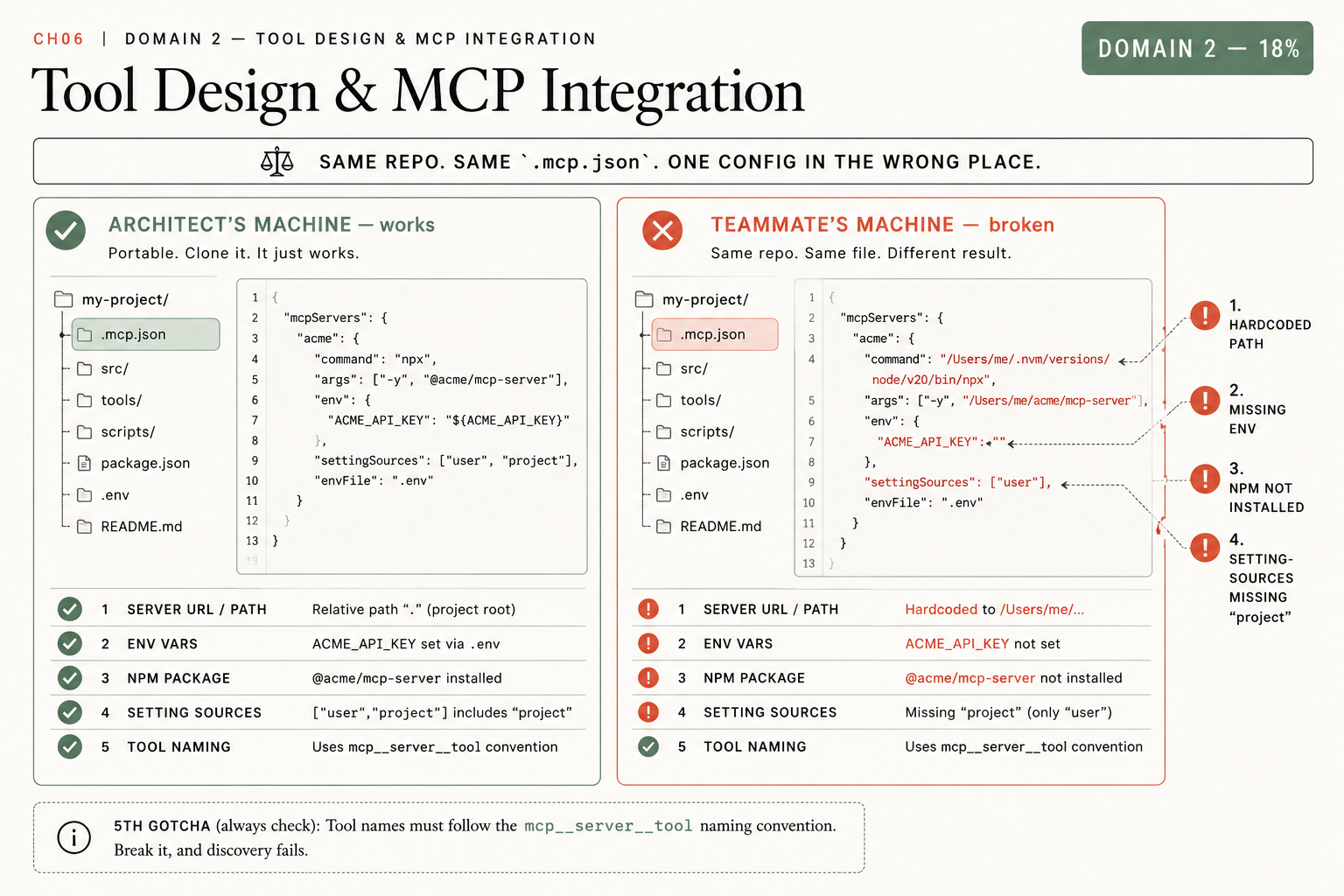Click the info icon in the 5th Gotcha note

73,837
